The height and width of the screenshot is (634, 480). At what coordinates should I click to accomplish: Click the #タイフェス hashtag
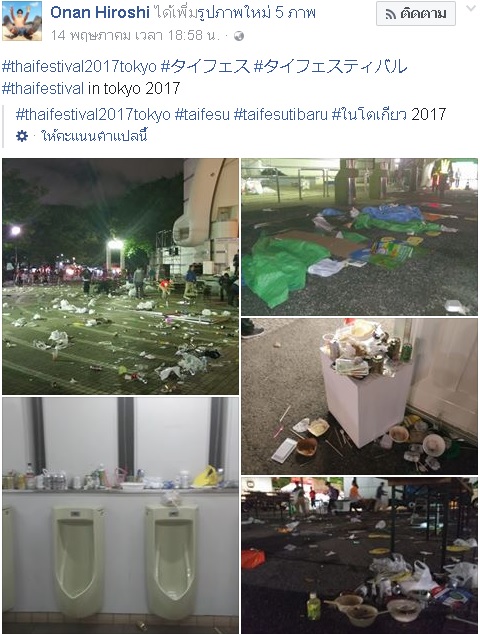tap(205, 66)
